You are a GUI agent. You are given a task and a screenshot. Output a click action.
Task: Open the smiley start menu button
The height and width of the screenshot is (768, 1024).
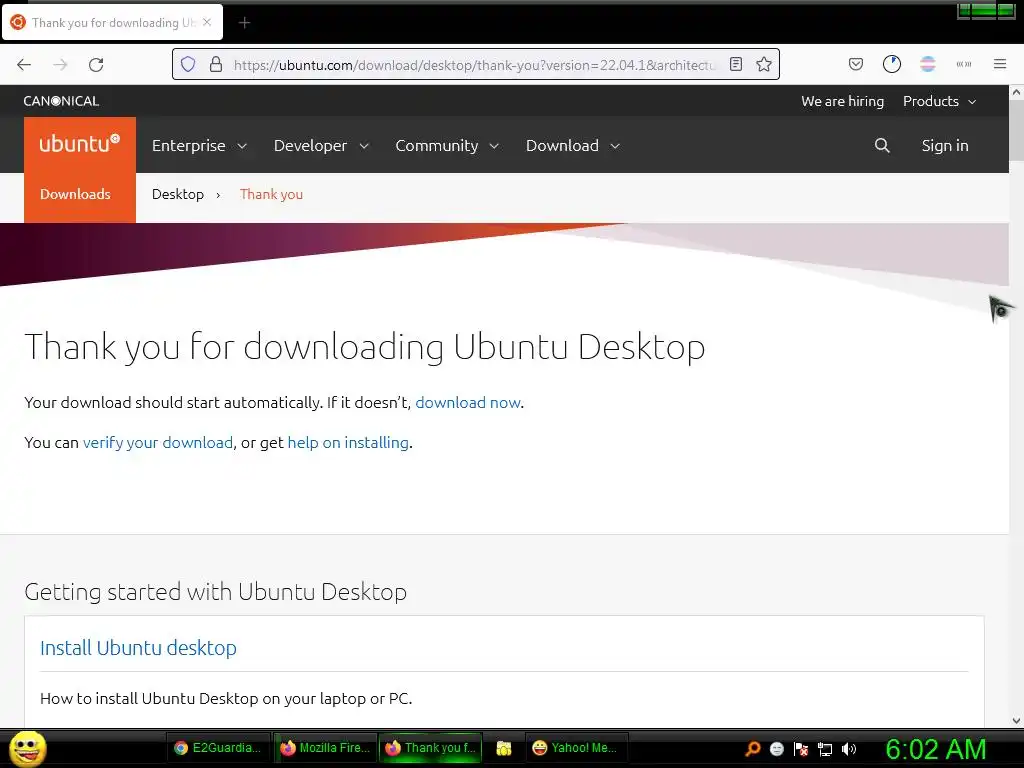coord(27,748)
